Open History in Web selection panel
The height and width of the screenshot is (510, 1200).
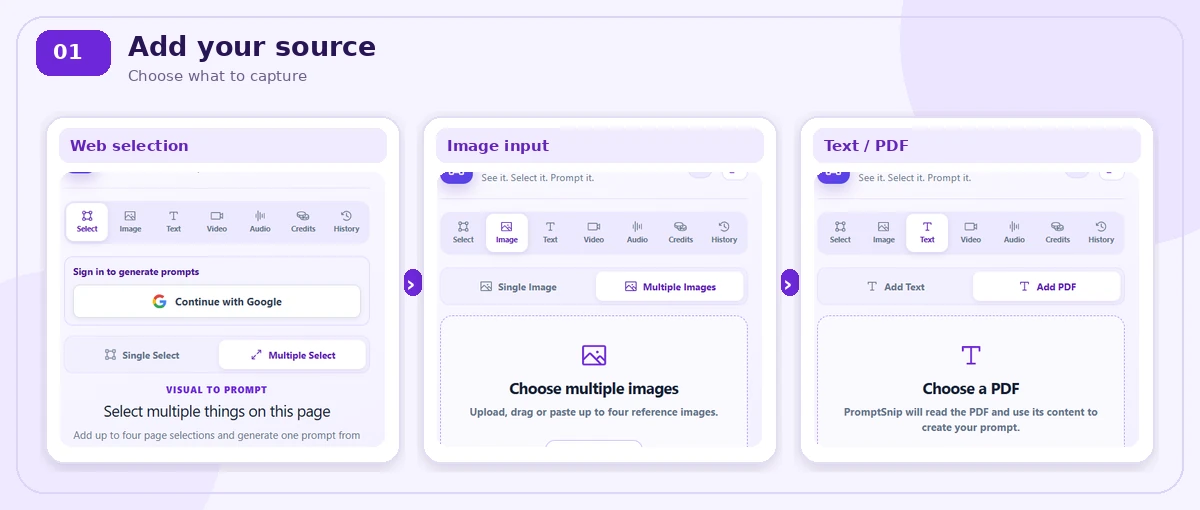[346, 221]
